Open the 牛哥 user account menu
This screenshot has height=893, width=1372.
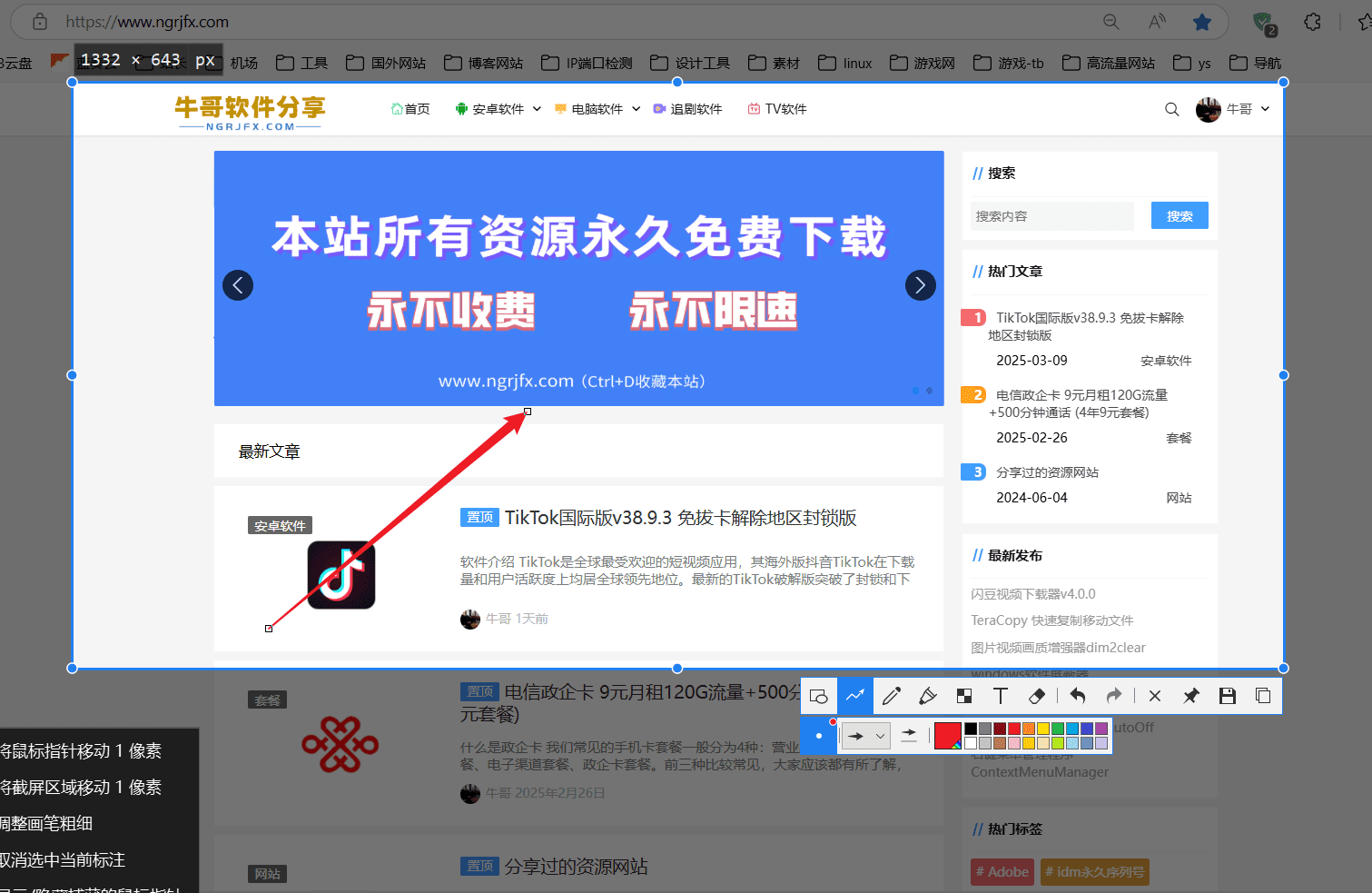click(x=1232, y=109)
